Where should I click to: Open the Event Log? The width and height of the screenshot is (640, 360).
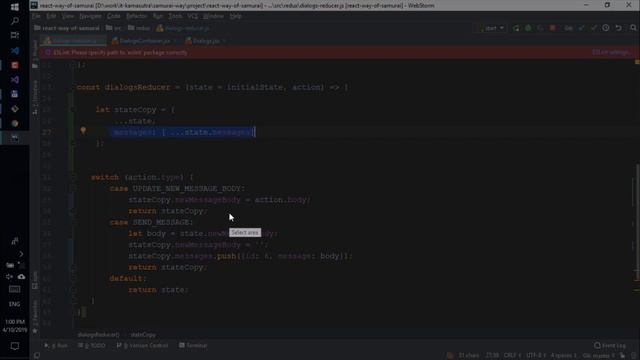pyautogui.click(x=610, y=345)
